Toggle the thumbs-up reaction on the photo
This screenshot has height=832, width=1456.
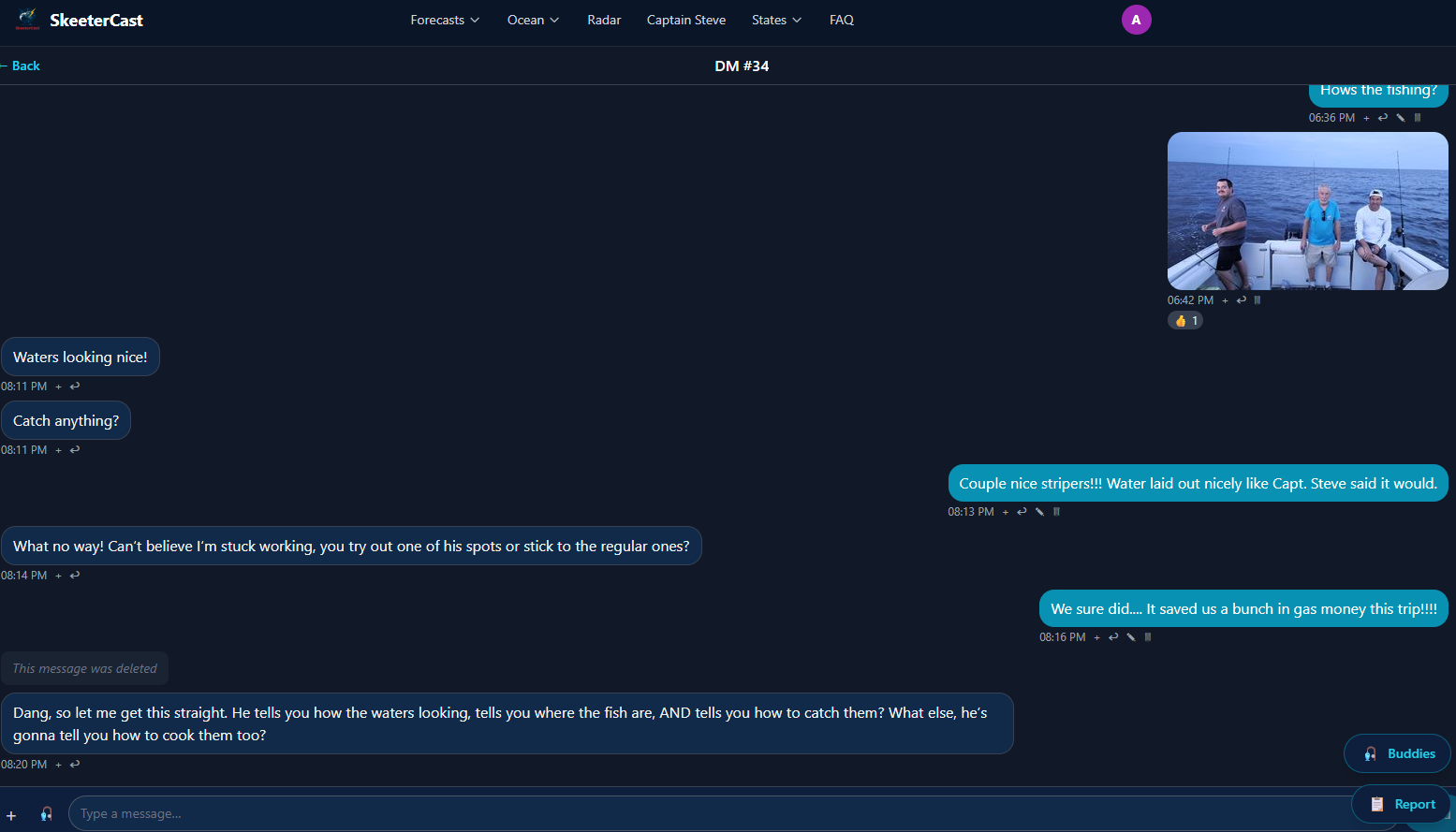1185,321
